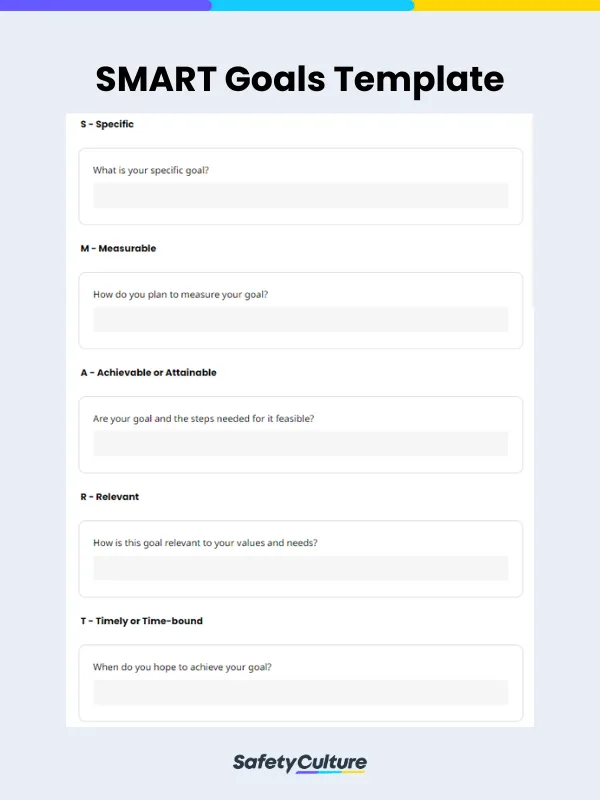
Task: Click the SafetyCulture logo
Action: coord(300,763)
